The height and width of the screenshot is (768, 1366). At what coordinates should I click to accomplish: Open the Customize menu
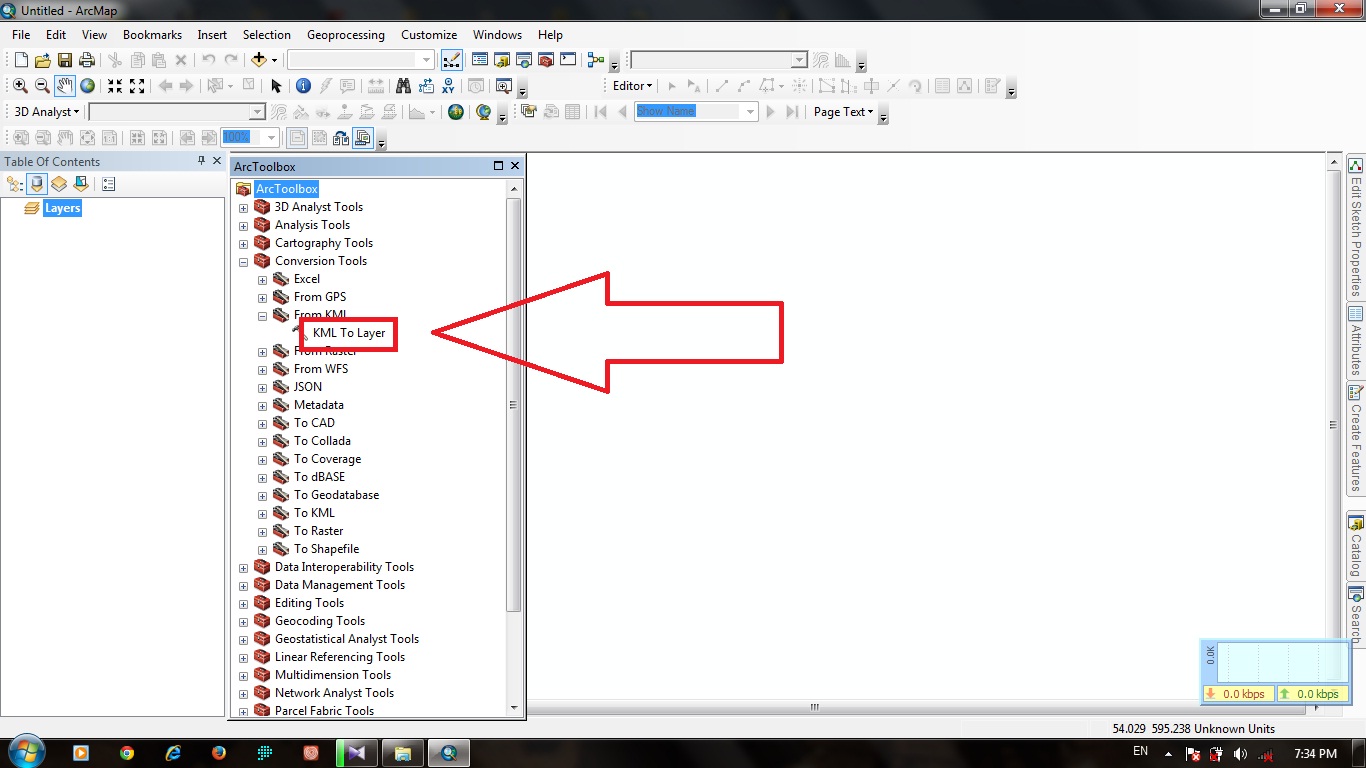[x=429, y=34]
